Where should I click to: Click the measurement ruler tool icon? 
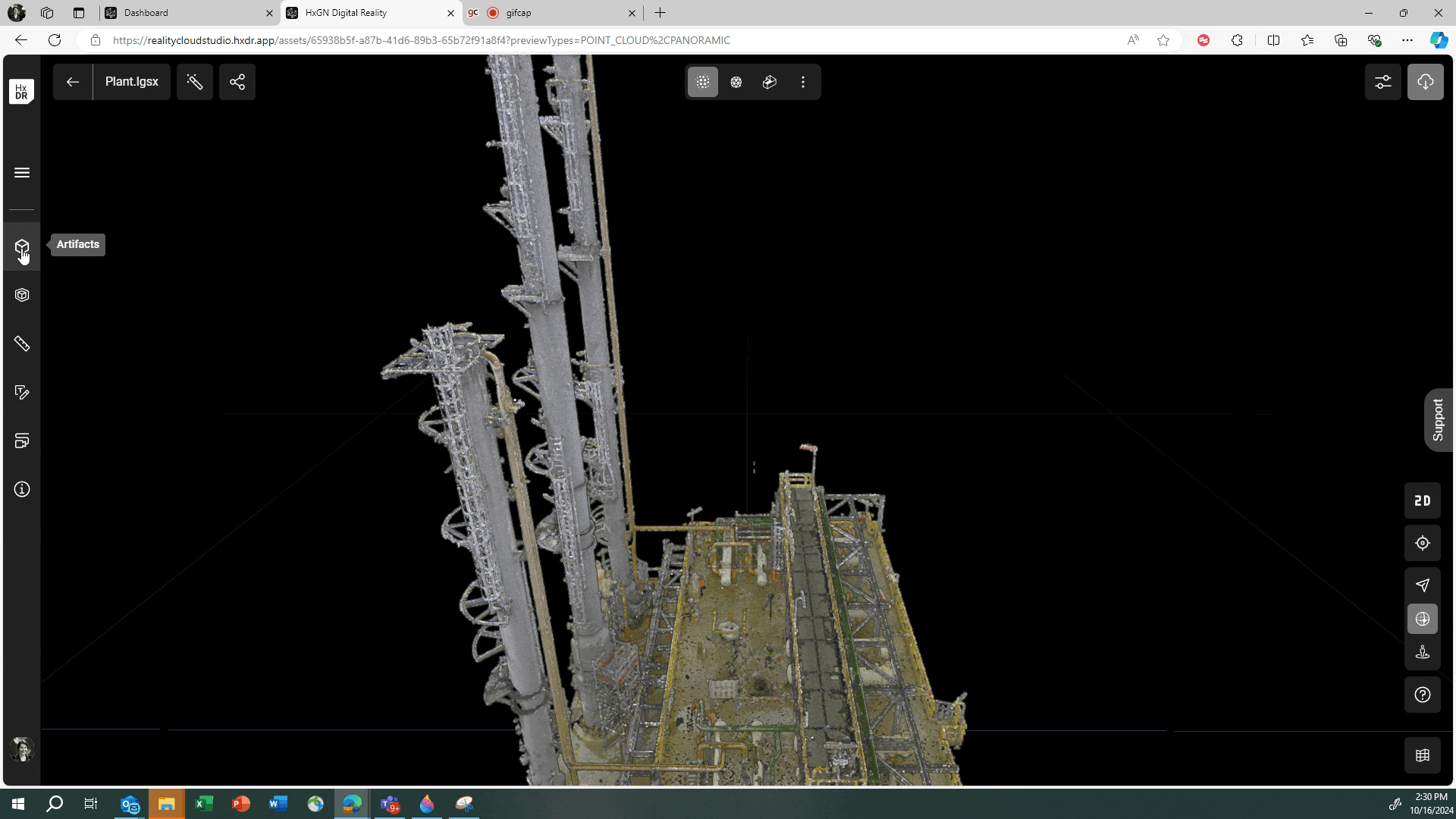[x=22, y=344]
